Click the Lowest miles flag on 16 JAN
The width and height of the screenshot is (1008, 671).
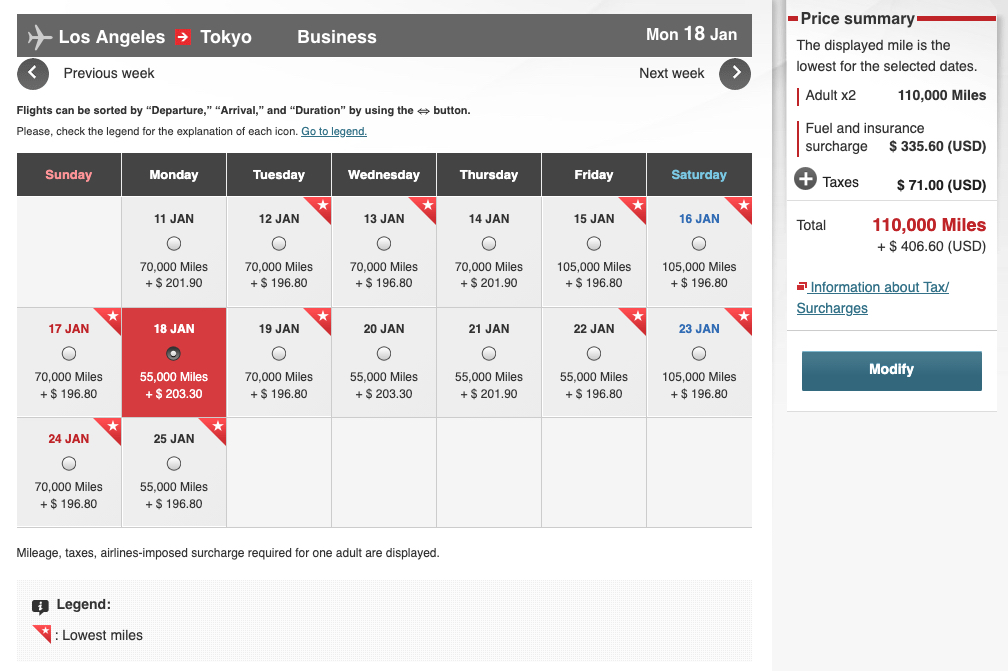[x=742, y=206]
